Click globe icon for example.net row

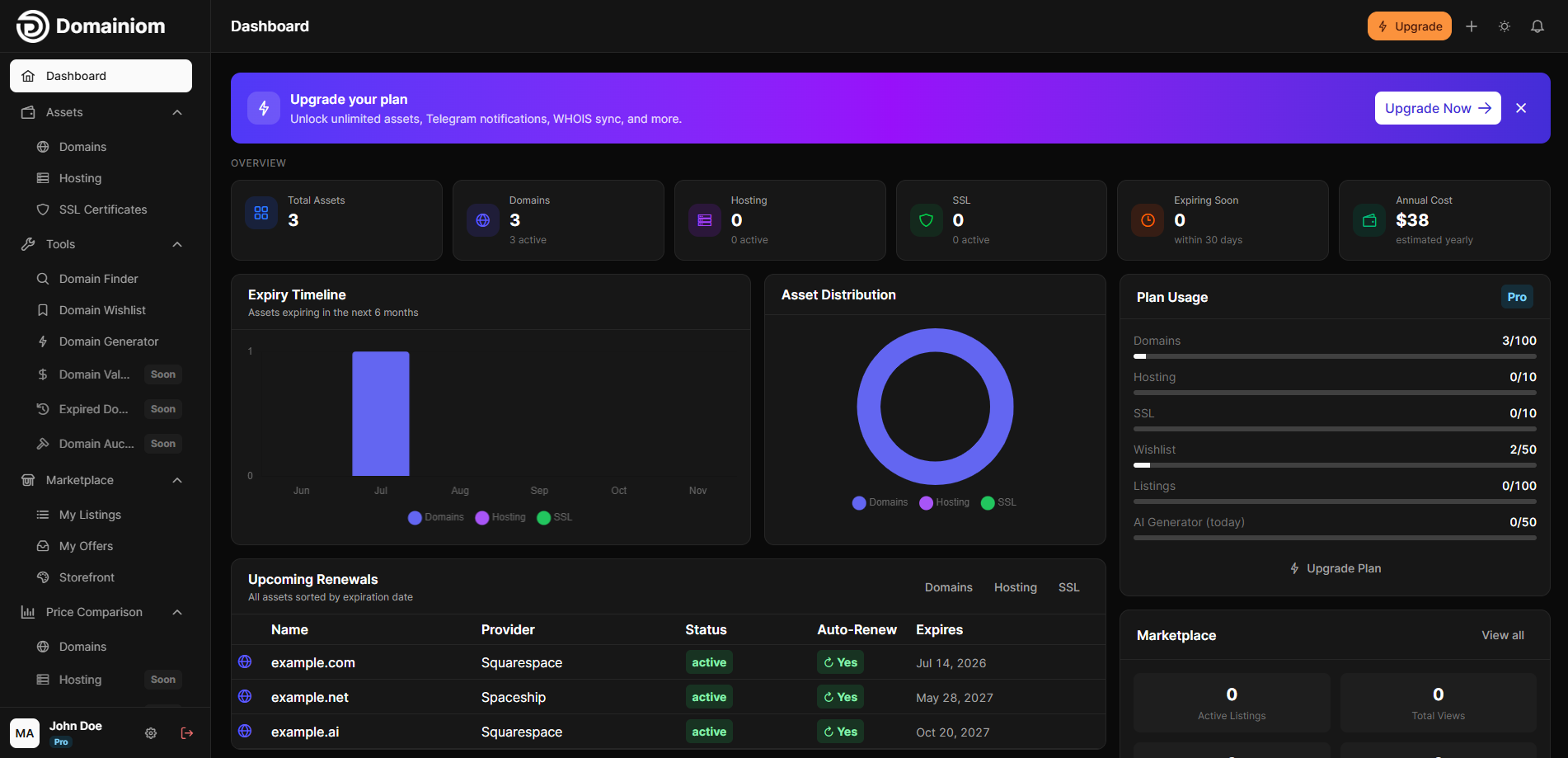click(245, 696)
